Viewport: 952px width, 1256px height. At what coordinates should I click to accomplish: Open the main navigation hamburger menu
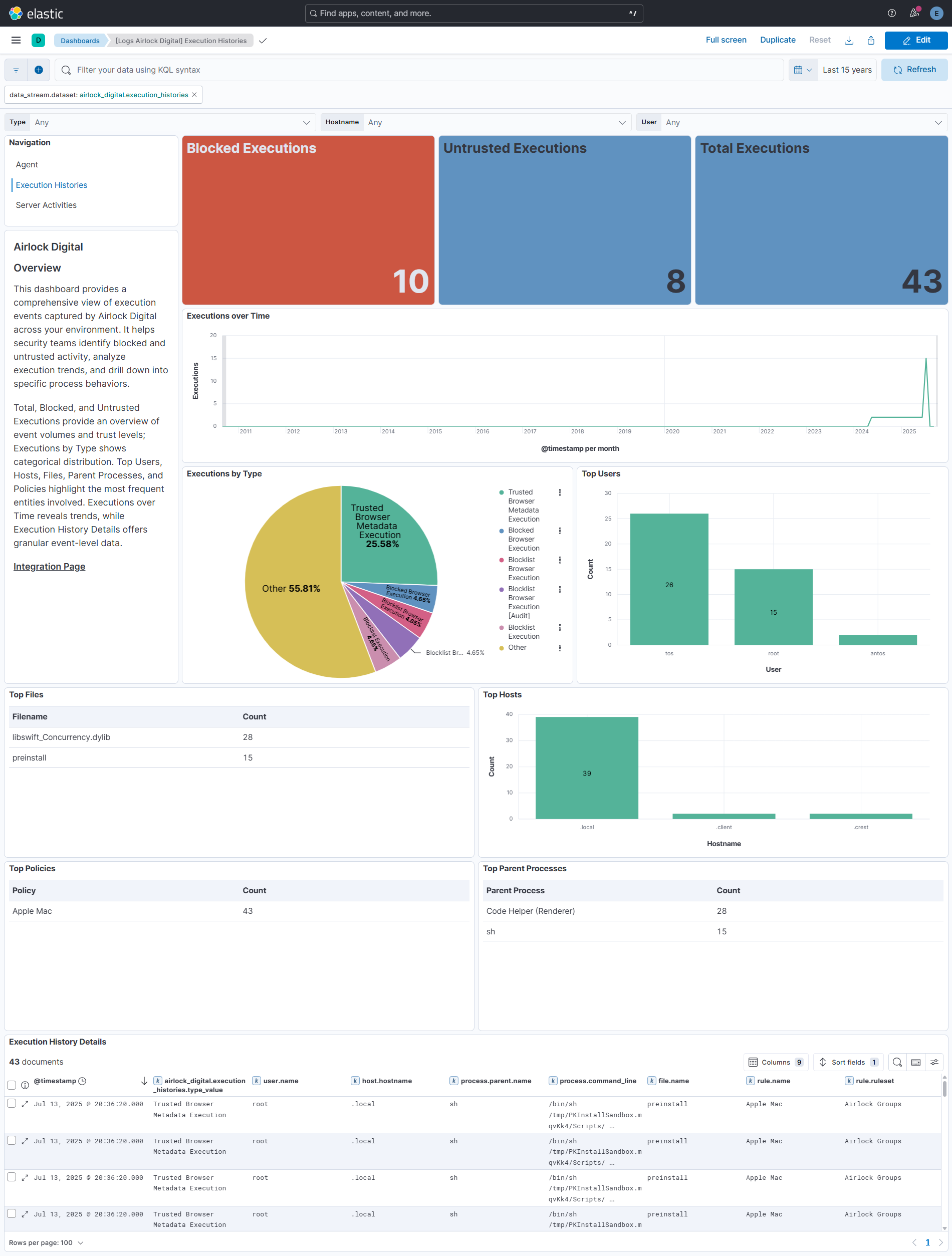[x=16, y=40]
